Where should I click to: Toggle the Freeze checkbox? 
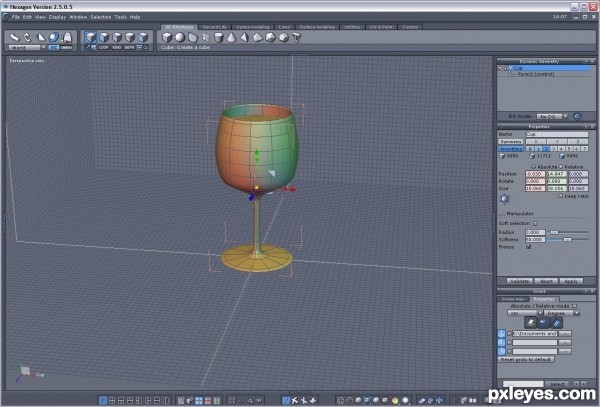(x=528, y=247)
